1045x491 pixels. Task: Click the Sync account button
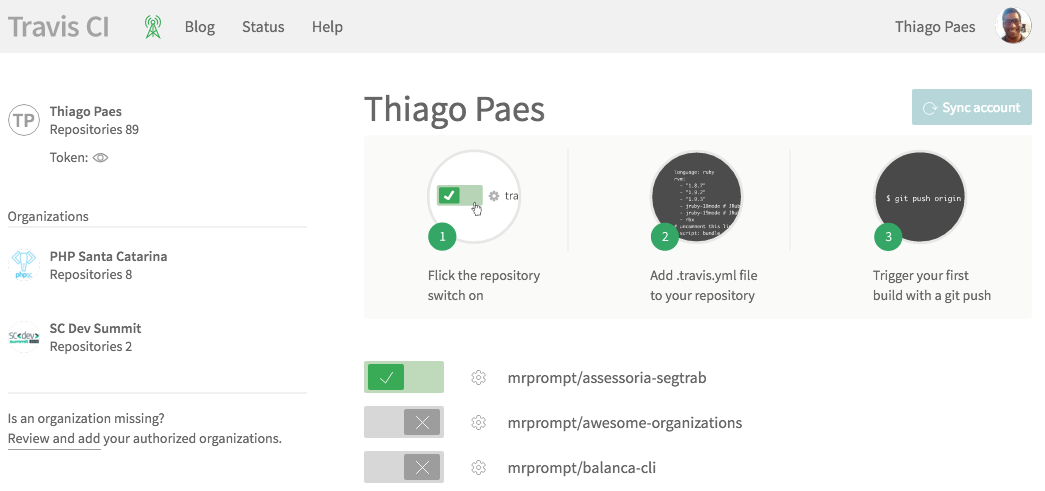tap(972, 107)
